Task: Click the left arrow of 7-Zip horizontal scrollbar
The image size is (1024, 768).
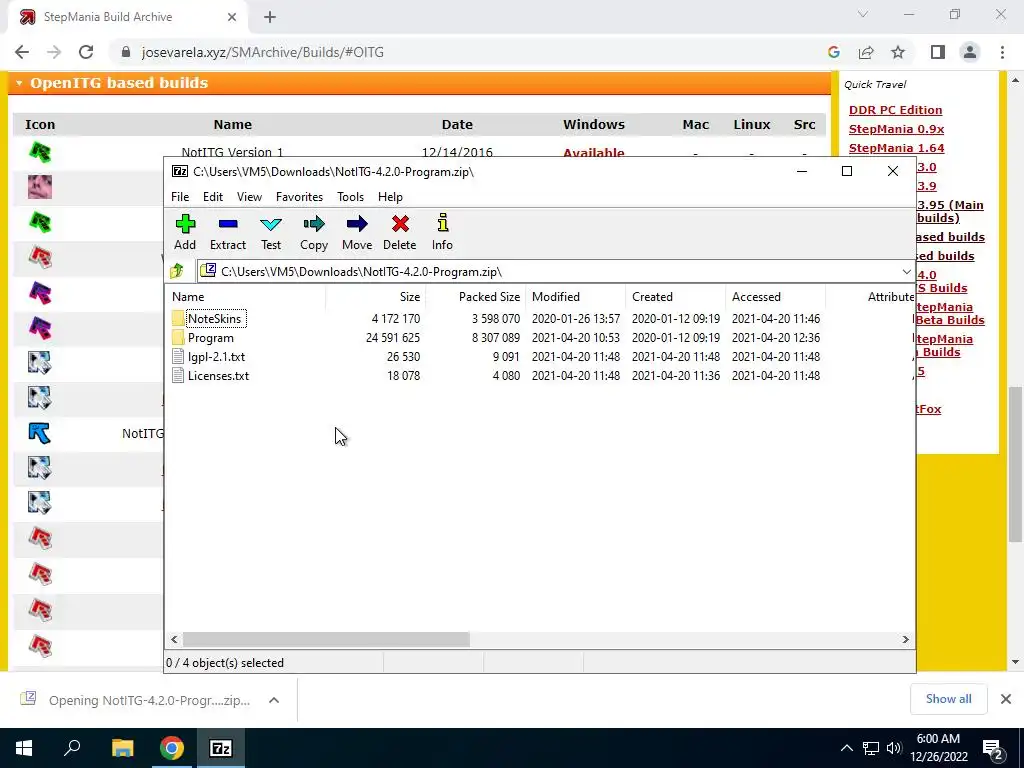Action: tap(174, 639)
